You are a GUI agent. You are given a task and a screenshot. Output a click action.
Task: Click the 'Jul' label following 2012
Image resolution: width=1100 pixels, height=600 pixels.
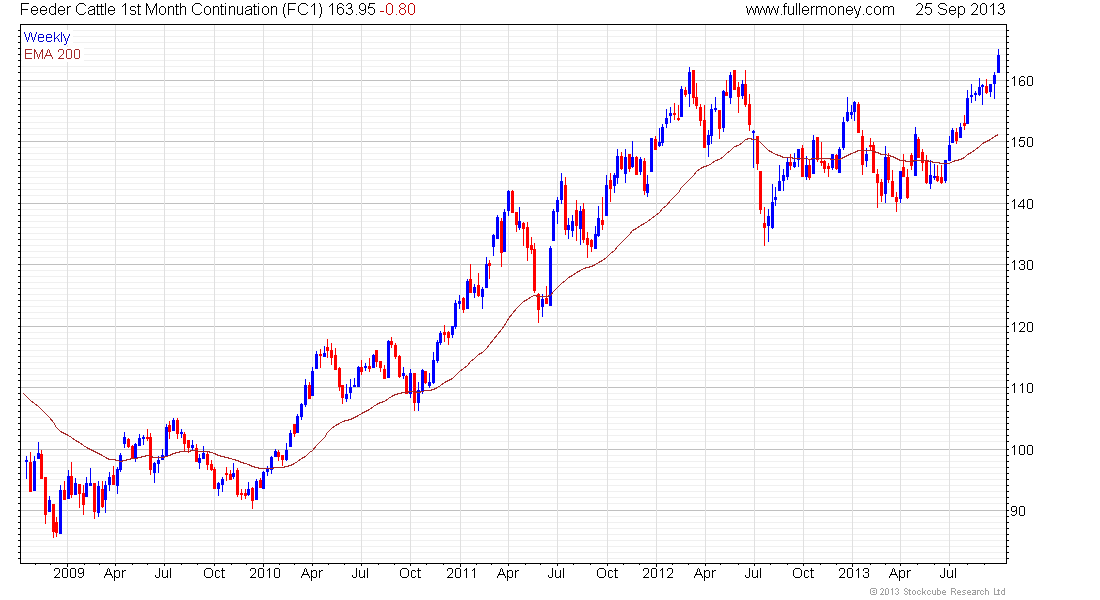[753, 573]
